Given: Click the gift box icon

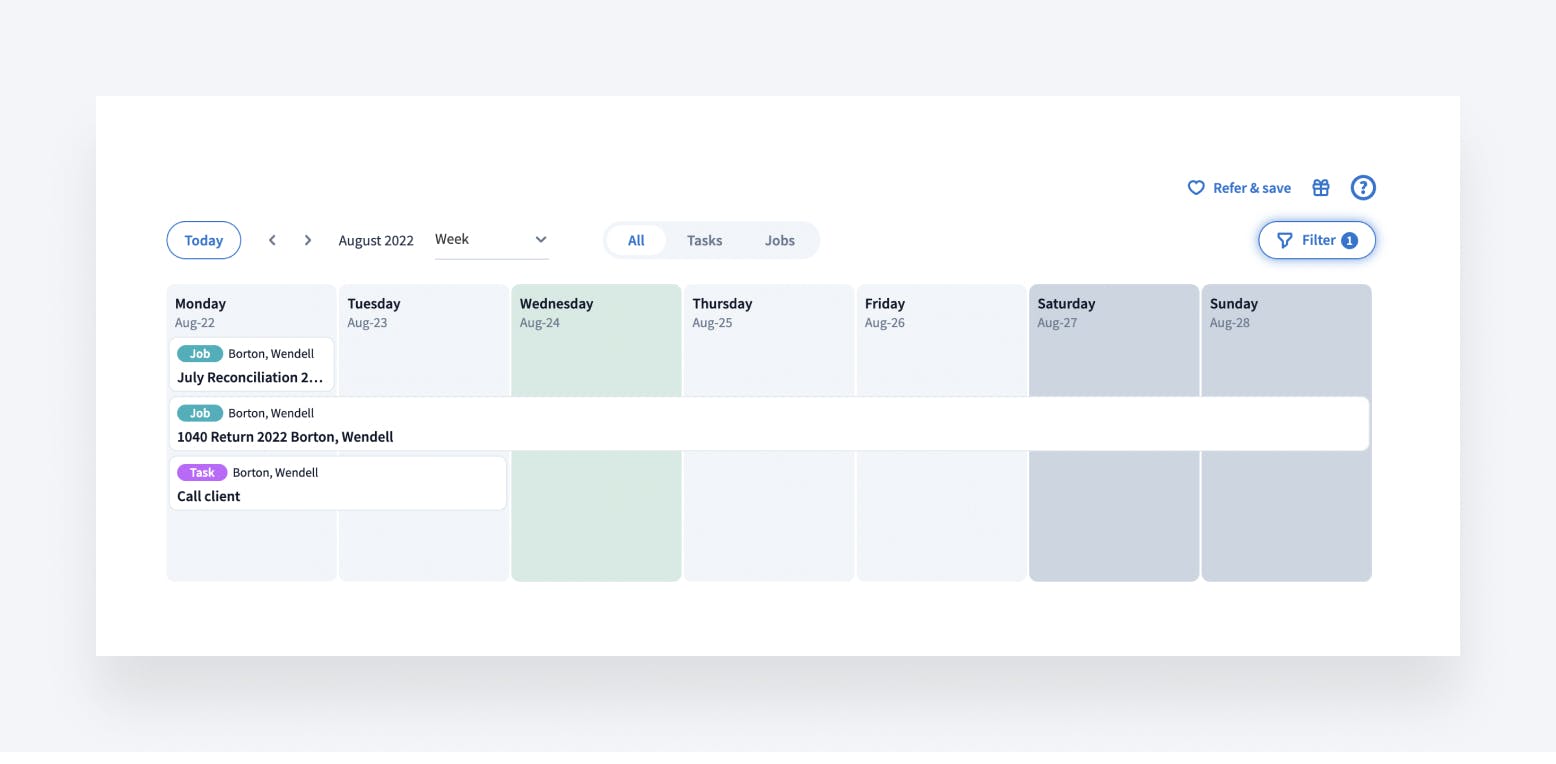Looking at the screenshot, I should tap(1321, 188).
